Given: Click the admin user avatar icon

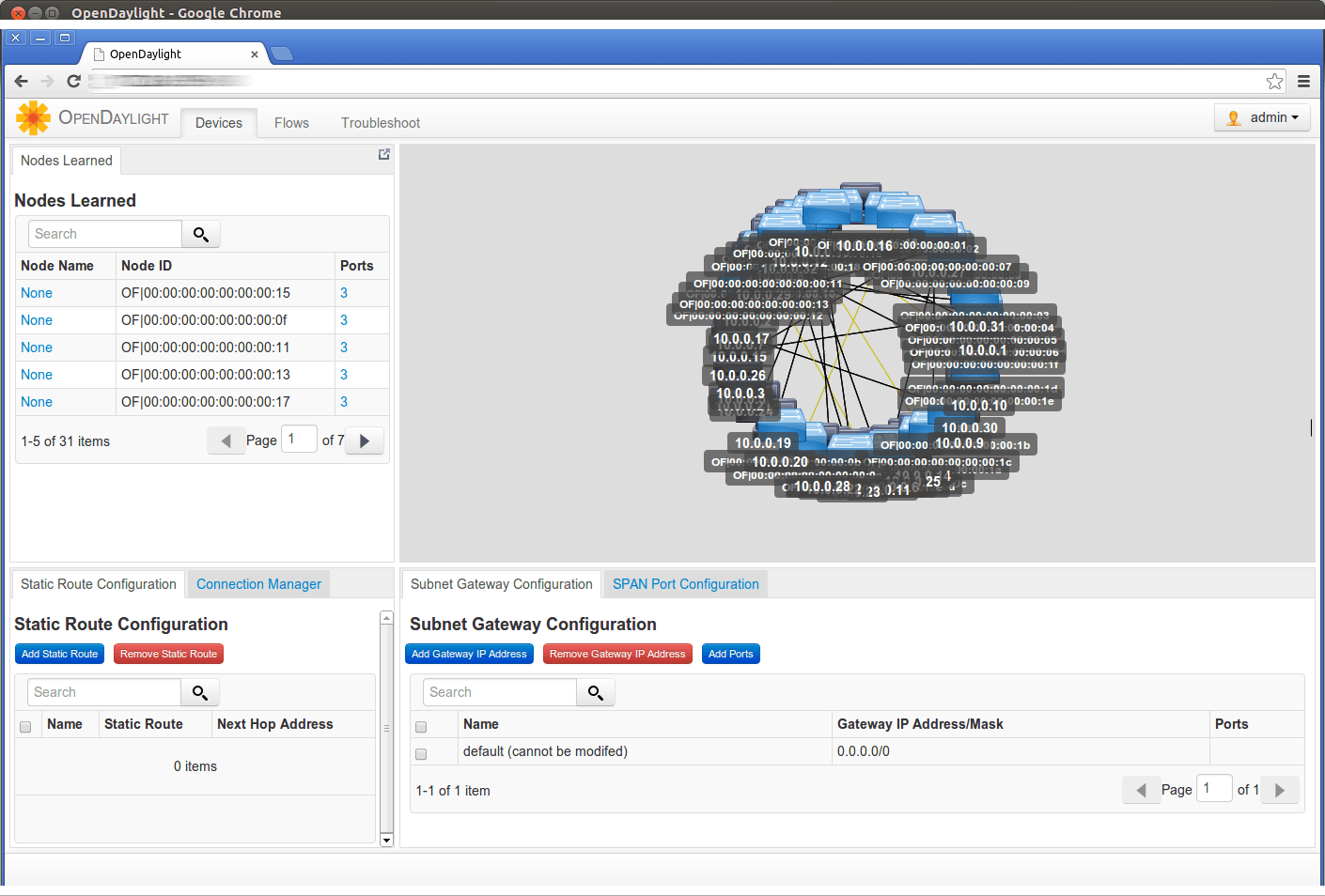Looking at the screenshot, I should coord(1234,118).
